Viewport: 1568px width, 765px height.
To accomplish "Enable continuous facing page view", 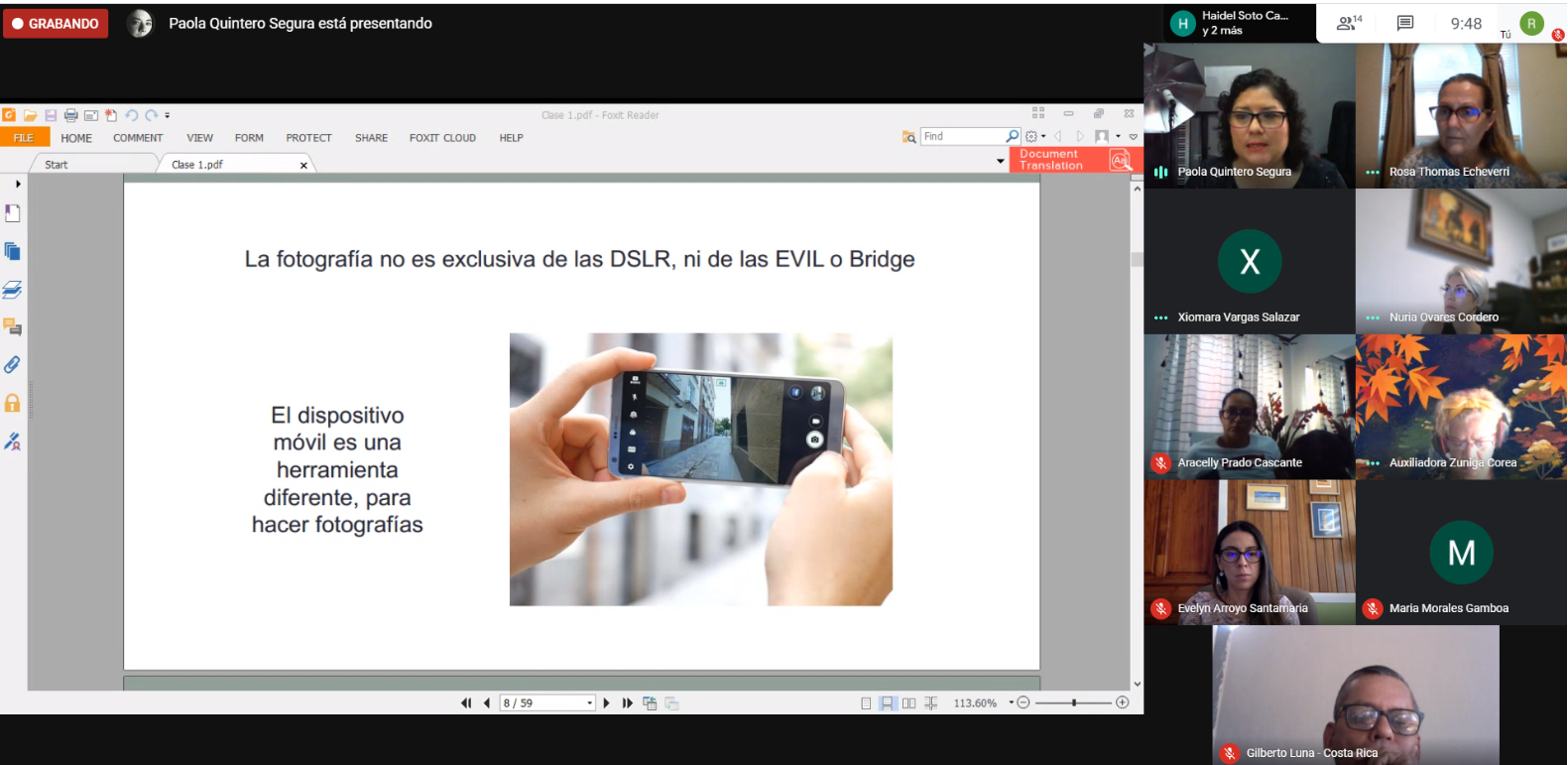I will (x=930, y=703).
